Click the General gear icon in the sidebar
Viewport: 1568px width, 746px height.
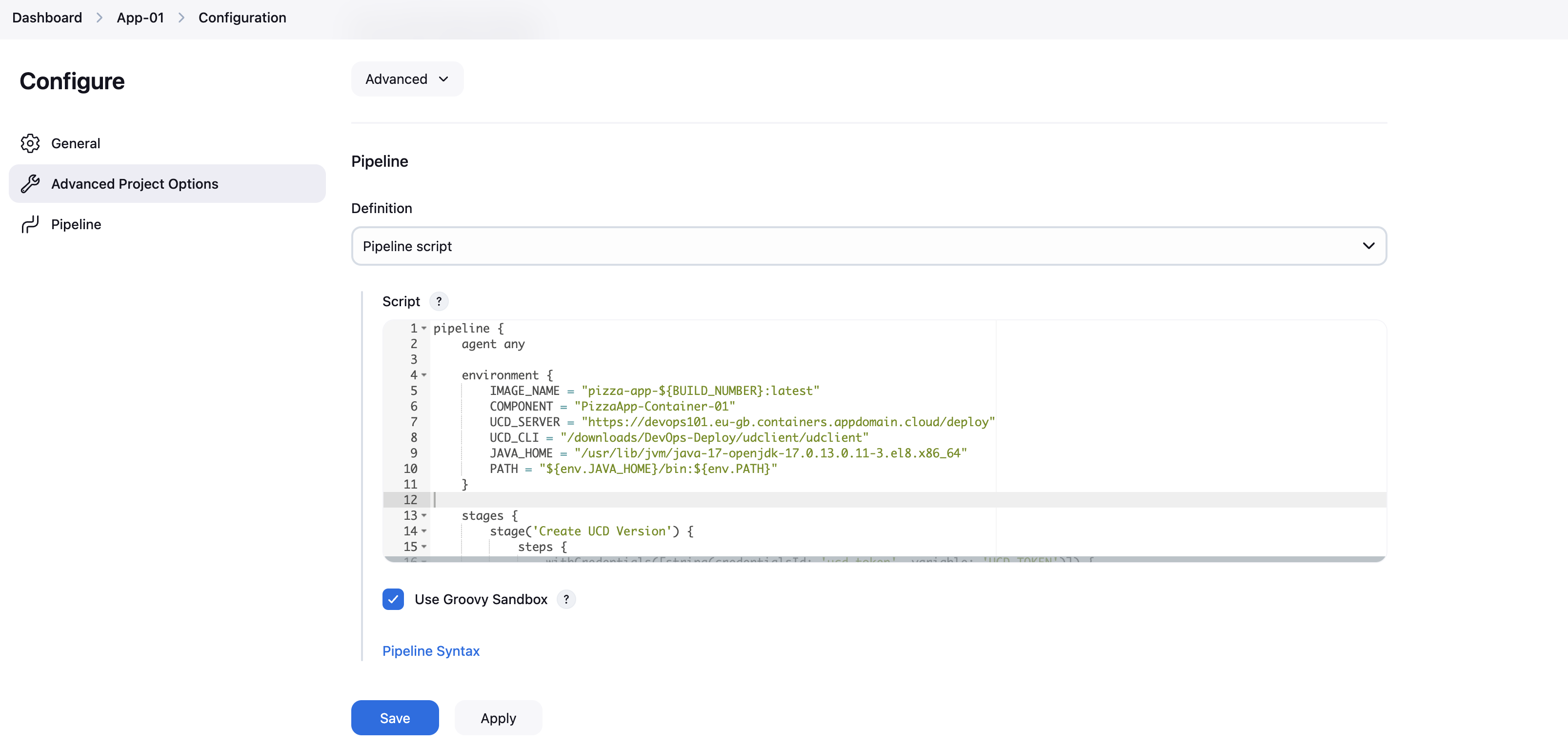click(30, 143)
